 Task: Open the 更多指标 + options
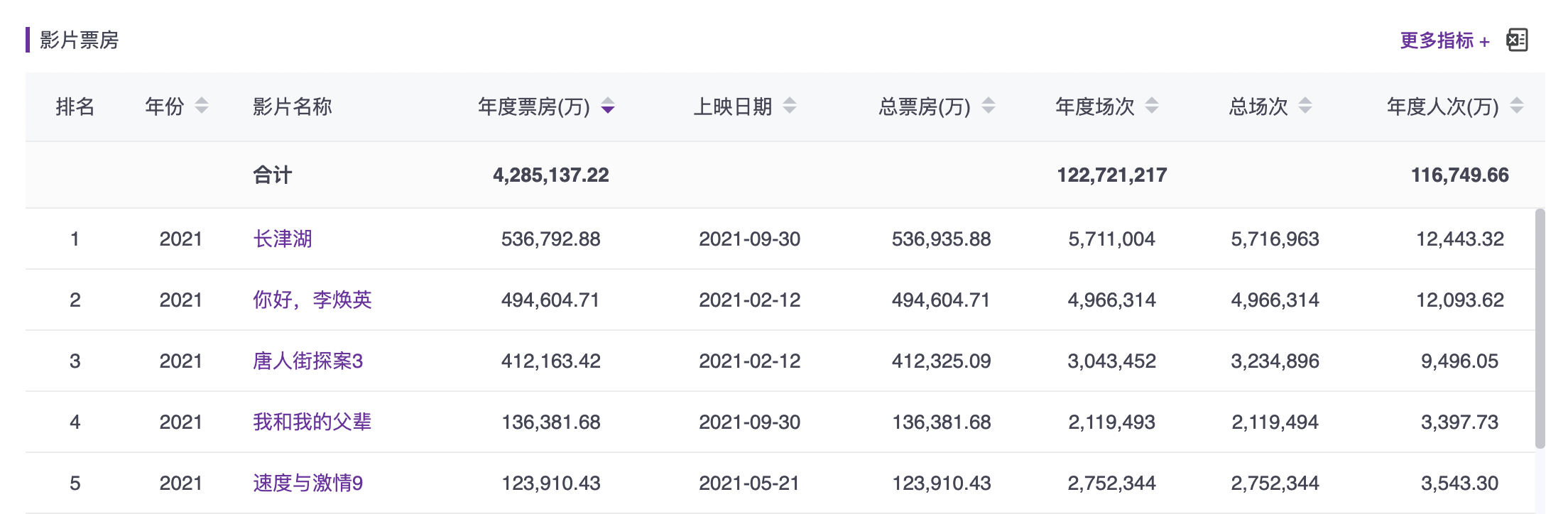click(1444, 40)
